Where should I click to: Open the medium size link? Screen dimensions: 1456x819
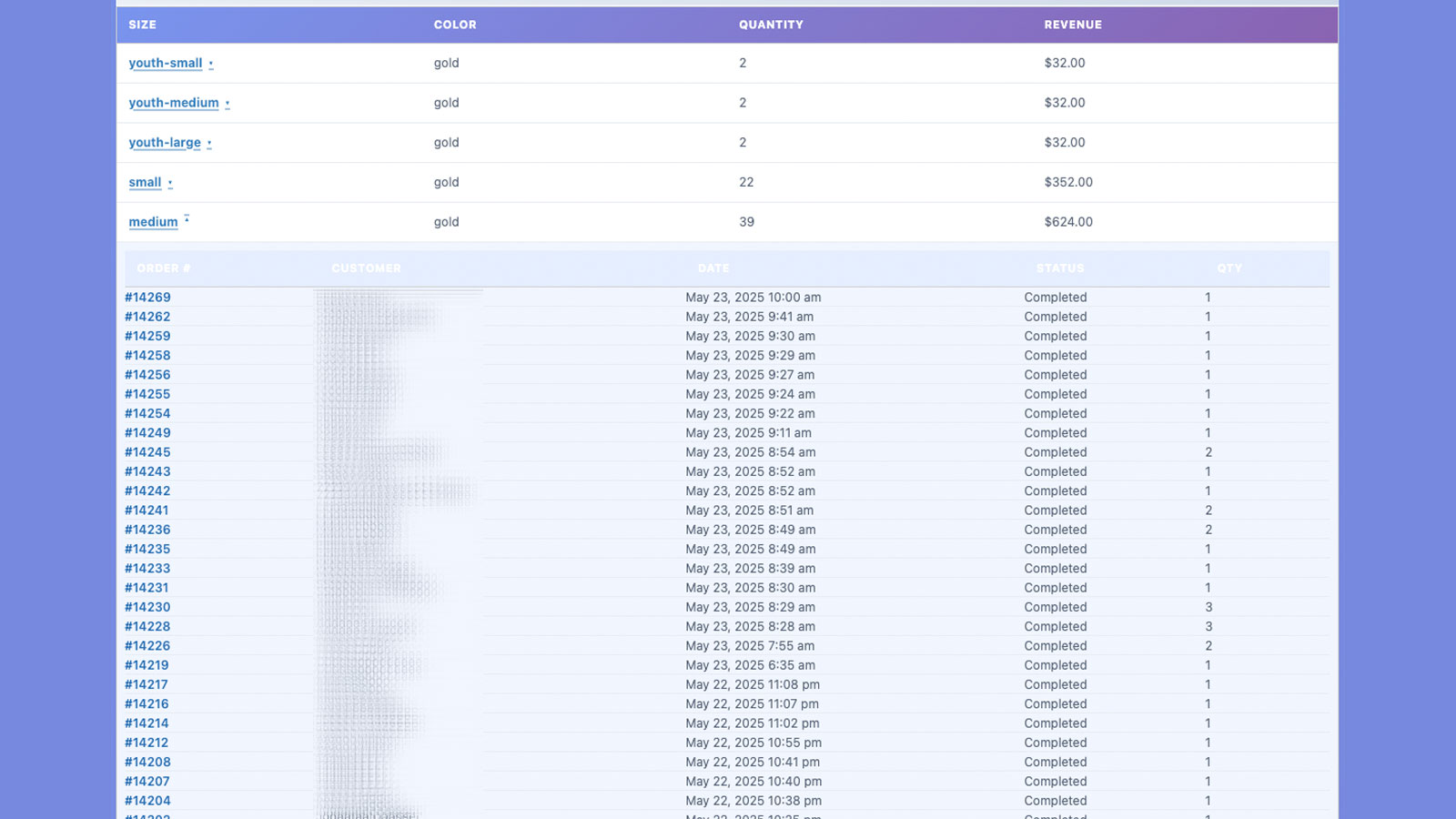click(153, 222)
